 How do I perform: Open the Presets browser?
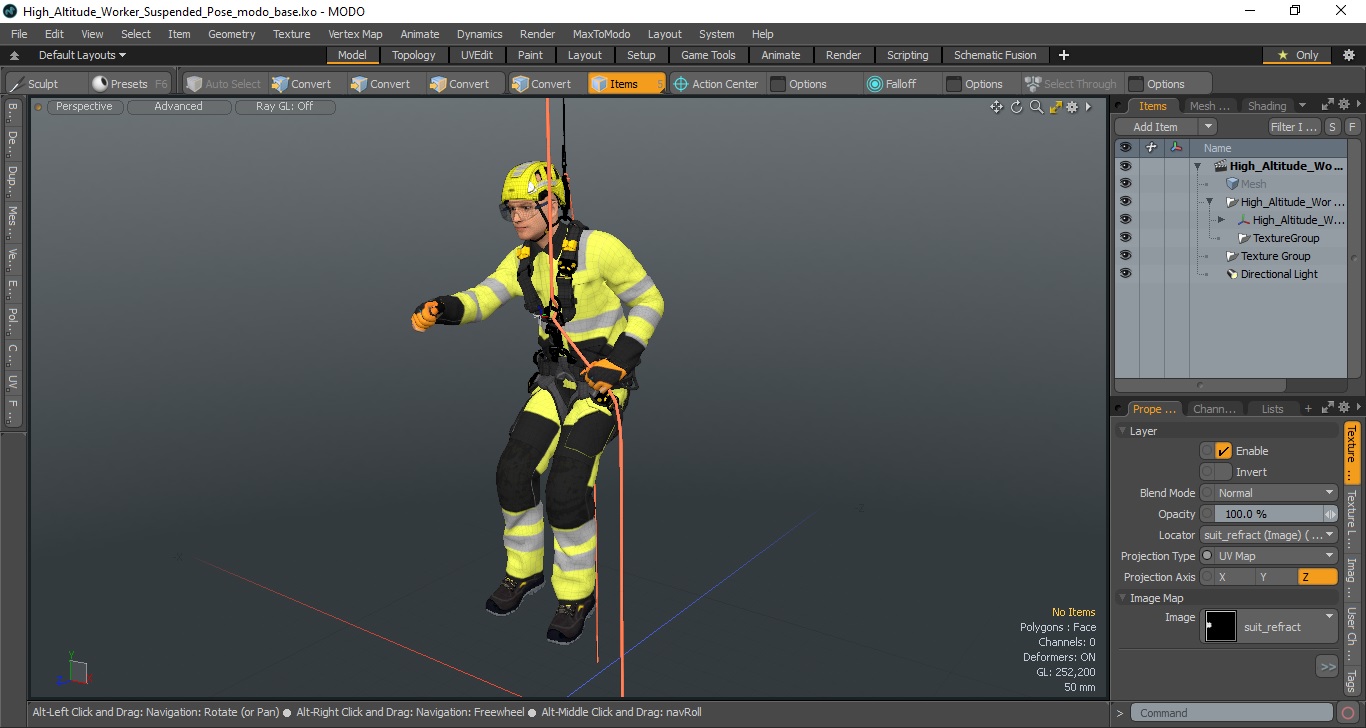point(130,84)
